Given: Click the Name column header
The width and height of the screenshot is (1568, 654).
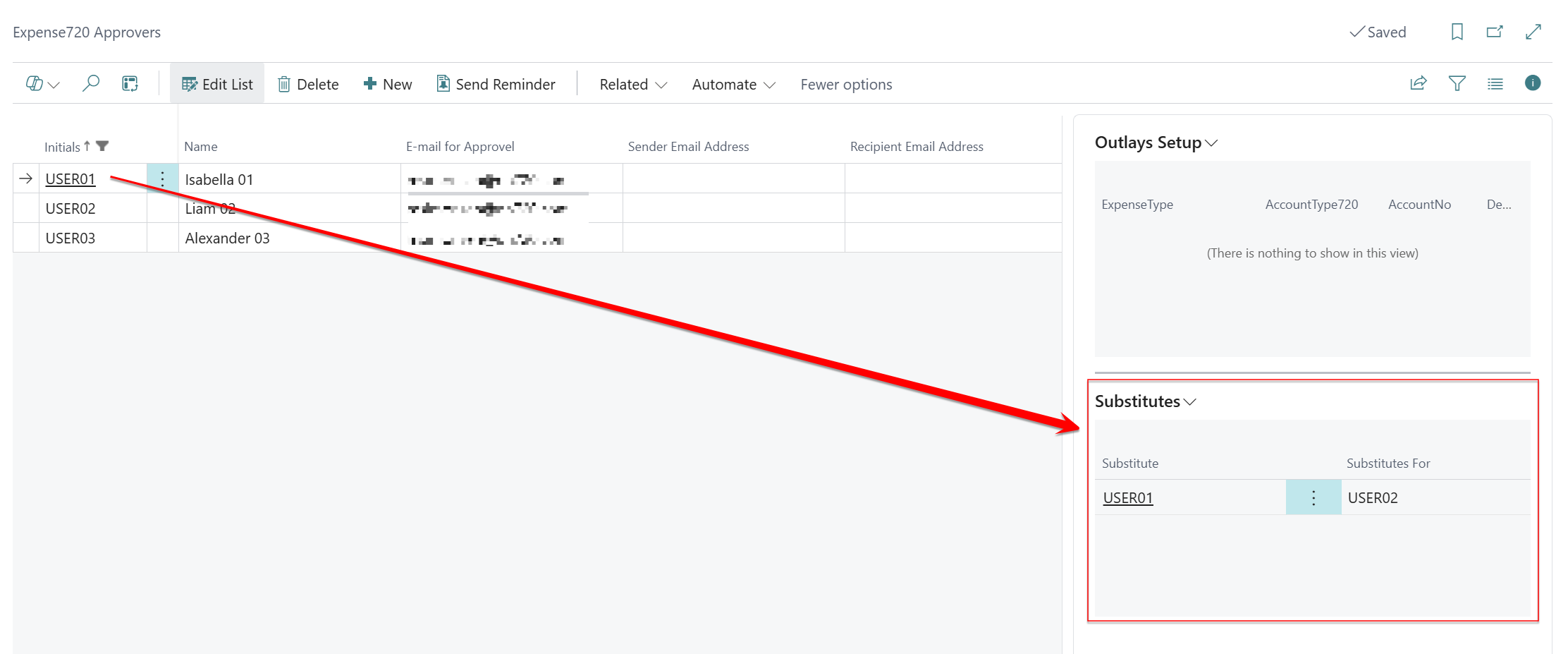Looking at the screenshot, I should pos(201,147).
